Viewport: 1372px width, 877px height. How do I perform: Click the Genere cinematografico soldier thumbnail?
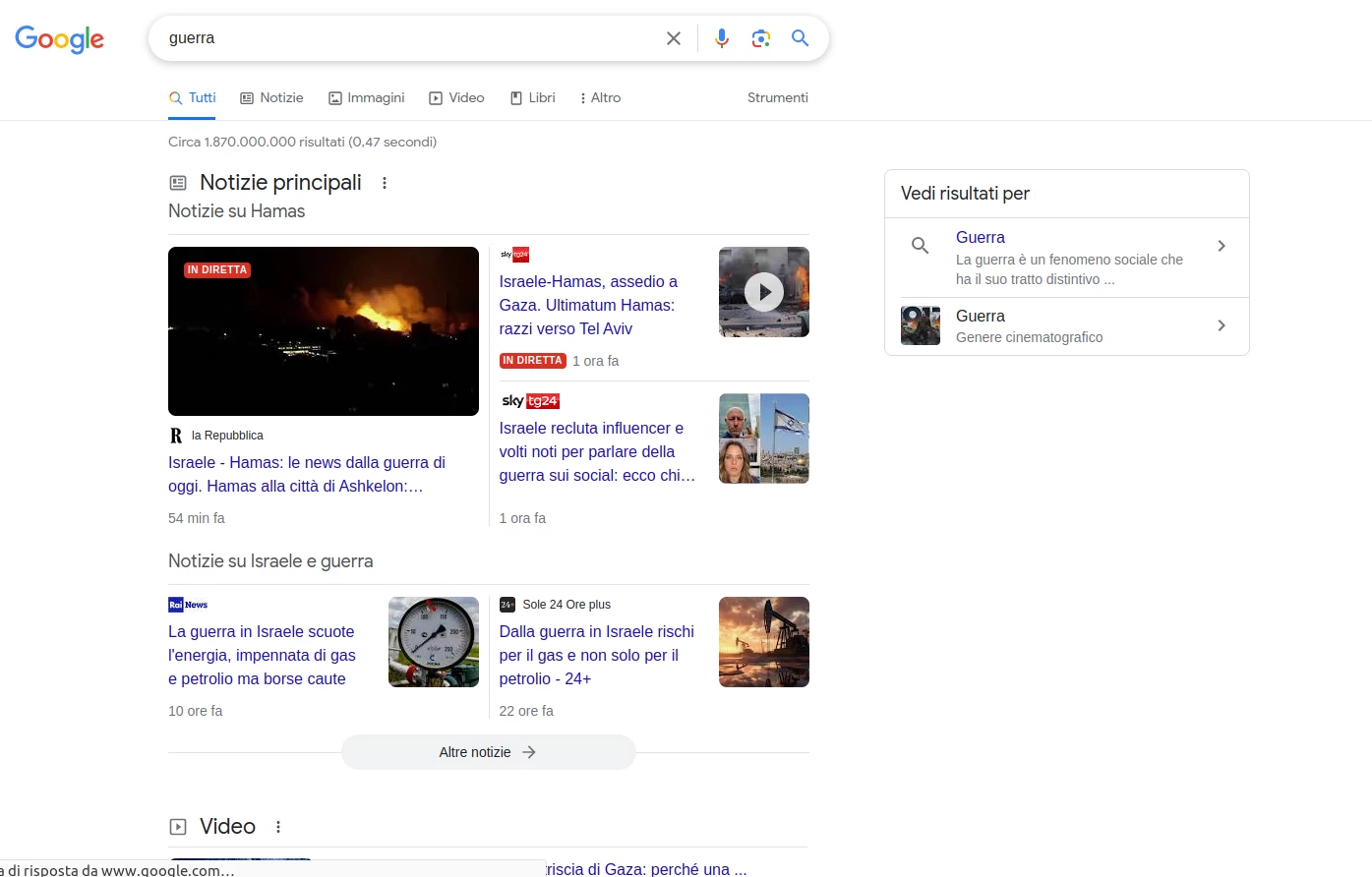point(921,325)
